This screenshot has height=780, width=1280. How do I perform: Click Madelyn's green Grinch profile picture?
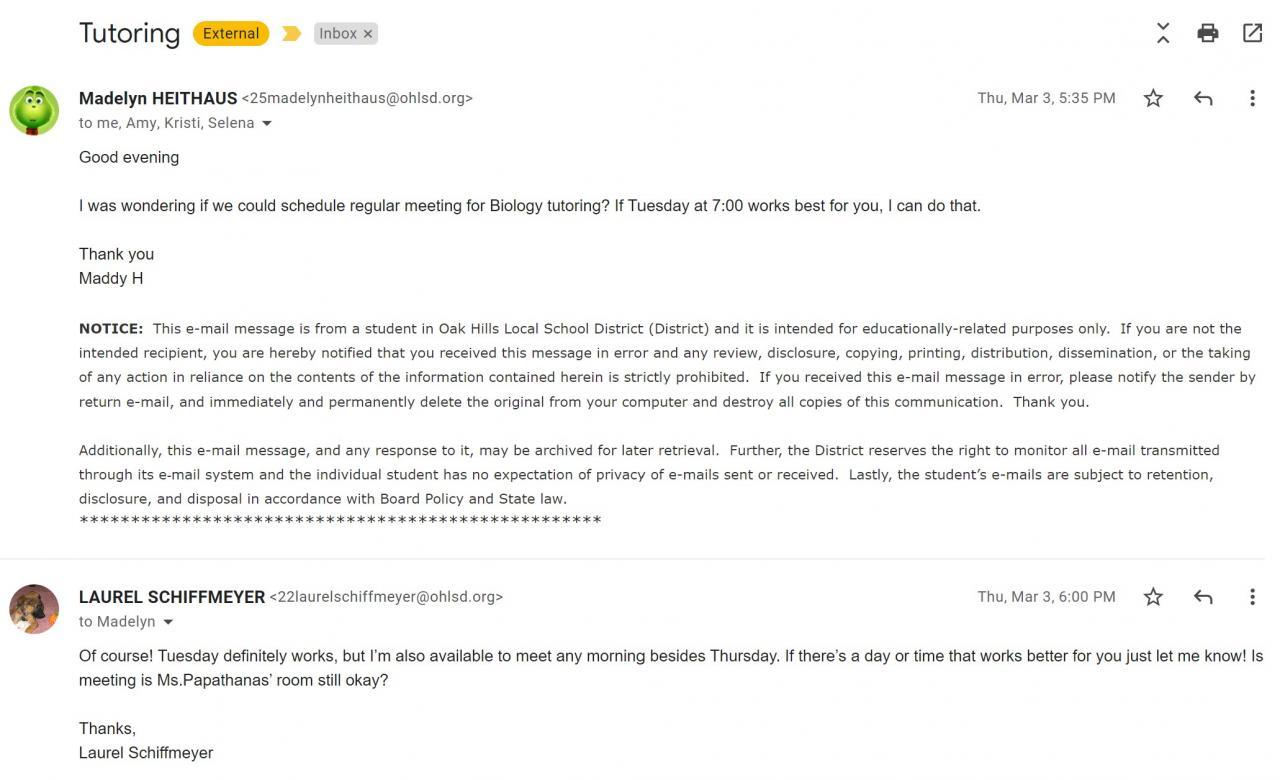[x=34, y=109]
